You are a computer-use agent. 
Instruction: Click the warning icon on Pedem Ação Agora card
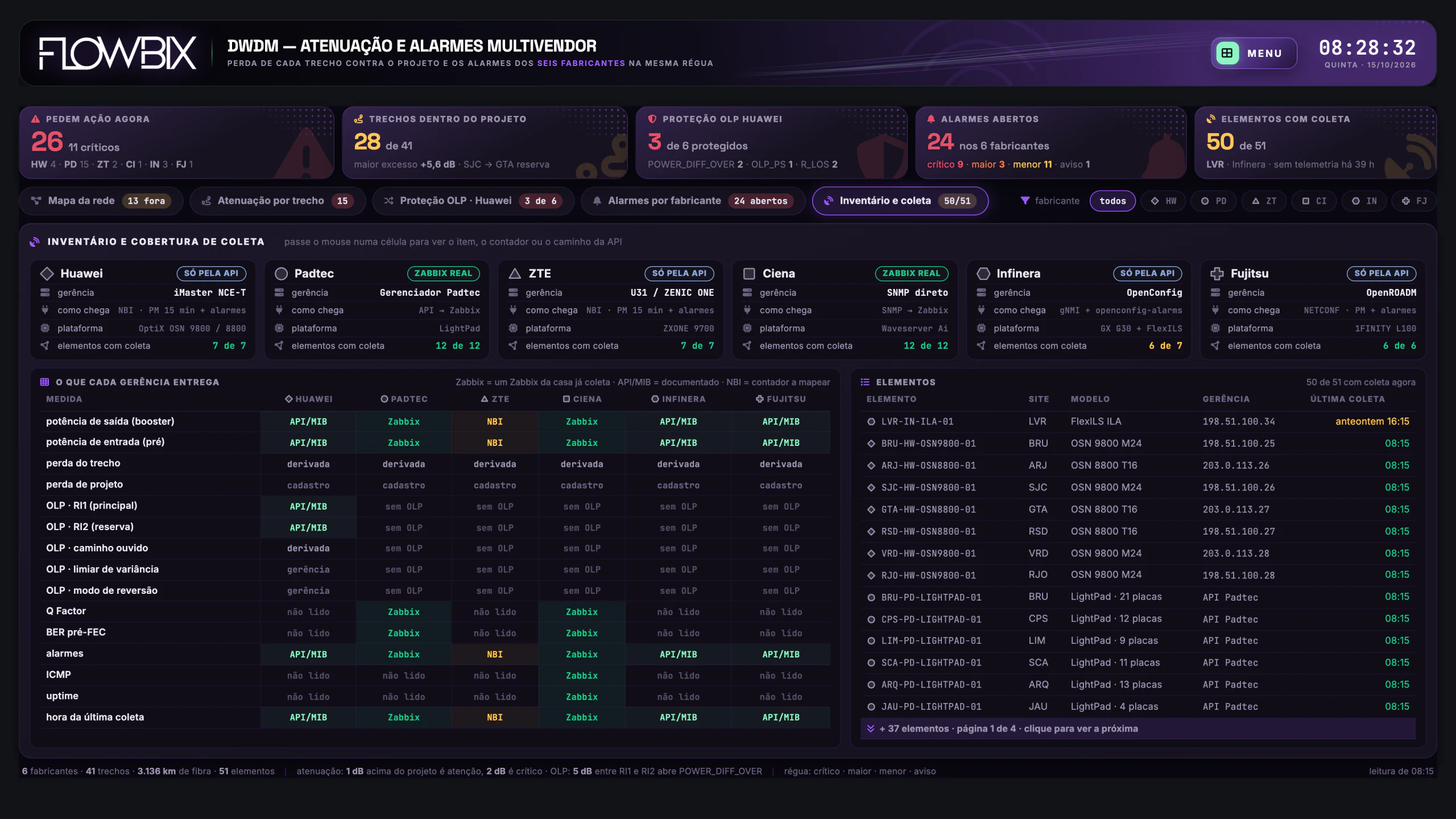[35, 119]
